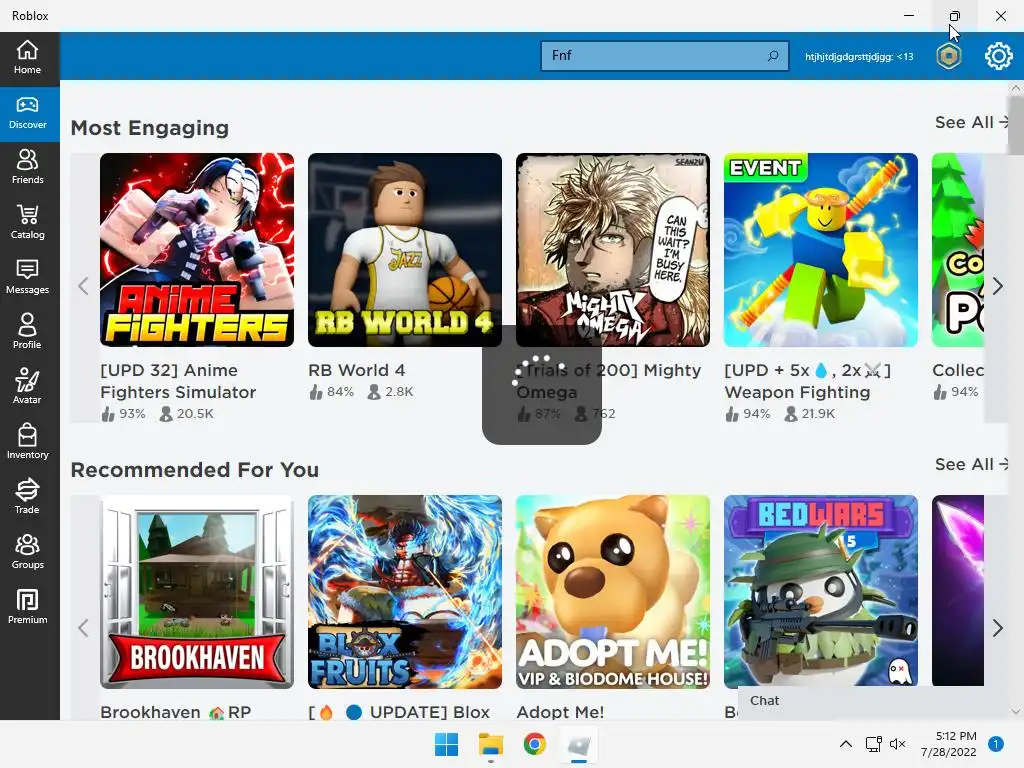Screen dimensions: 1024x768
Task: Click the page vertical scrollbar
Action: [1016, 124]
